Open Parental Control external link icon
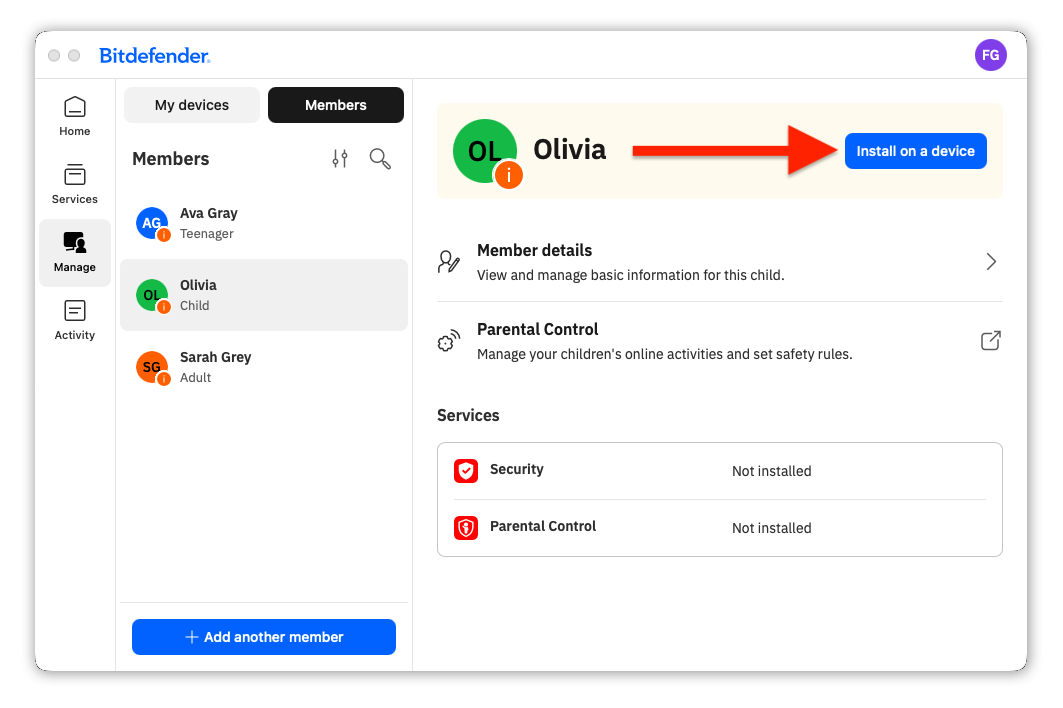Viewport: 1063px width, 708px height. click(x=990, y=340)
